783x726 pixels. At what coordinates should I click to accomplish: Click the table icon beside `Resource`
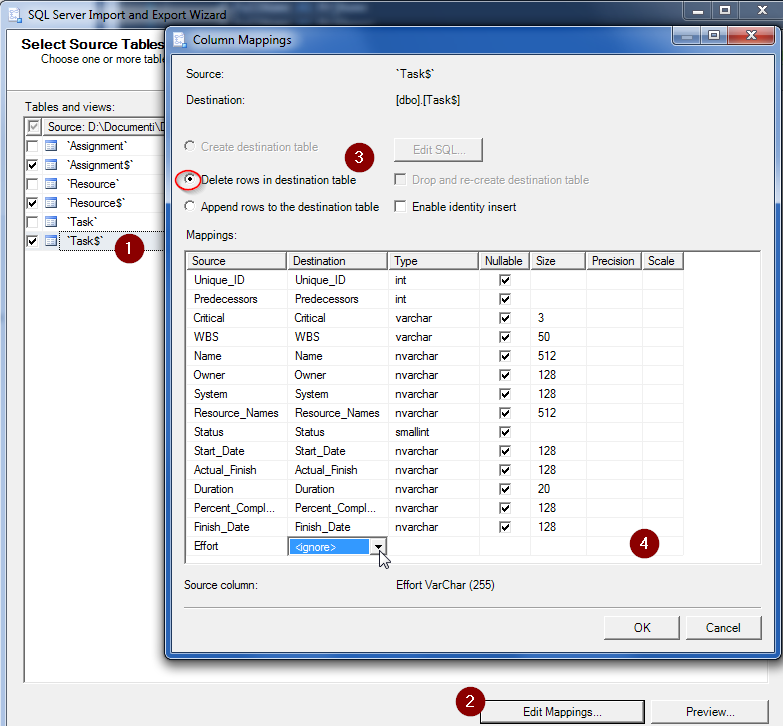[x=51, y=184]
